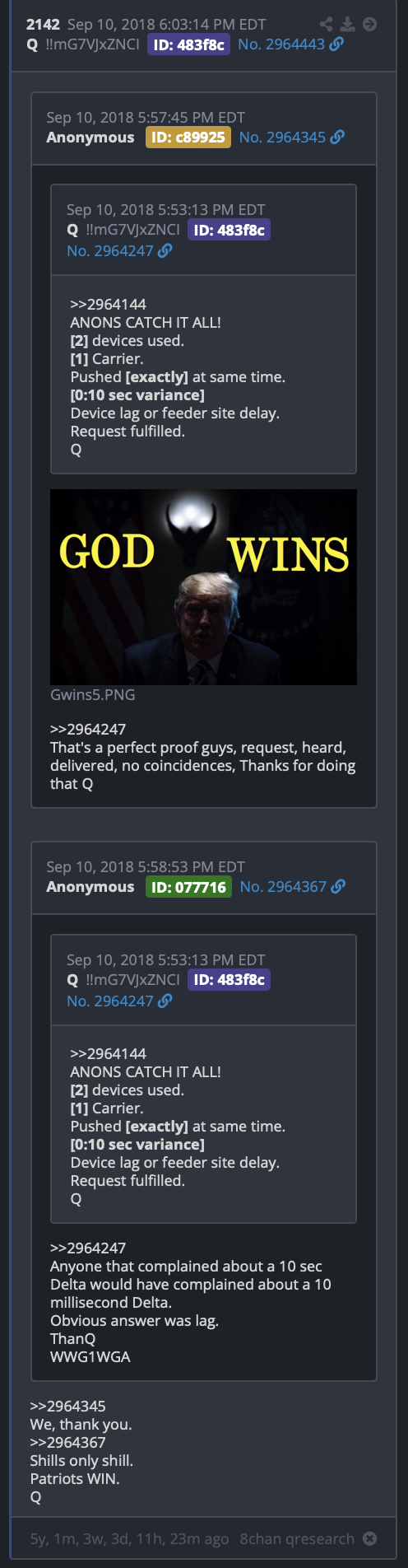Click the chain link icon beside No. 2964367
This screenshot has height=1568, width=408.
(338, 887)
